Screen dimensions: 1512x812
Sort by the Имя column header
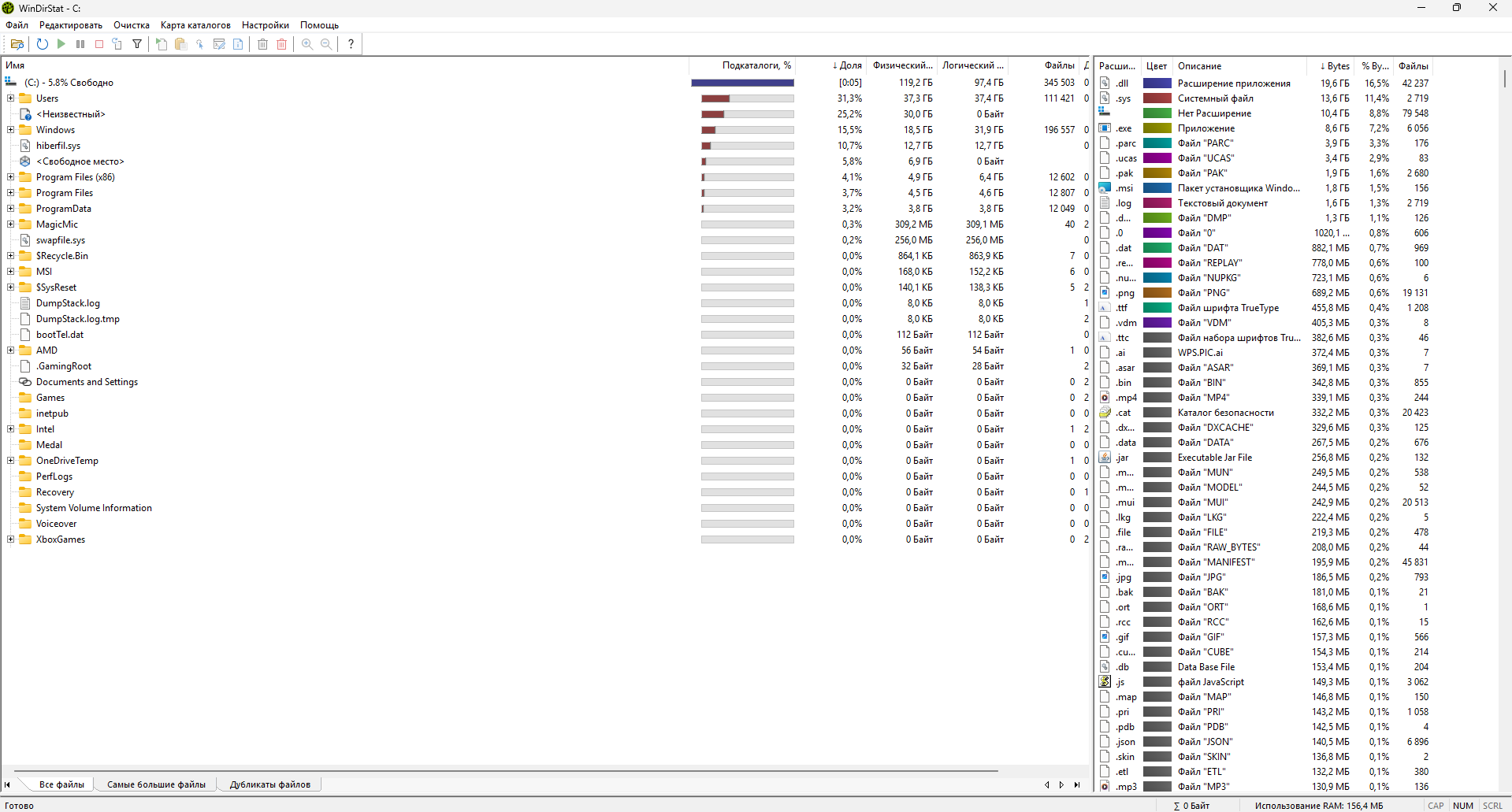[345, 65]
